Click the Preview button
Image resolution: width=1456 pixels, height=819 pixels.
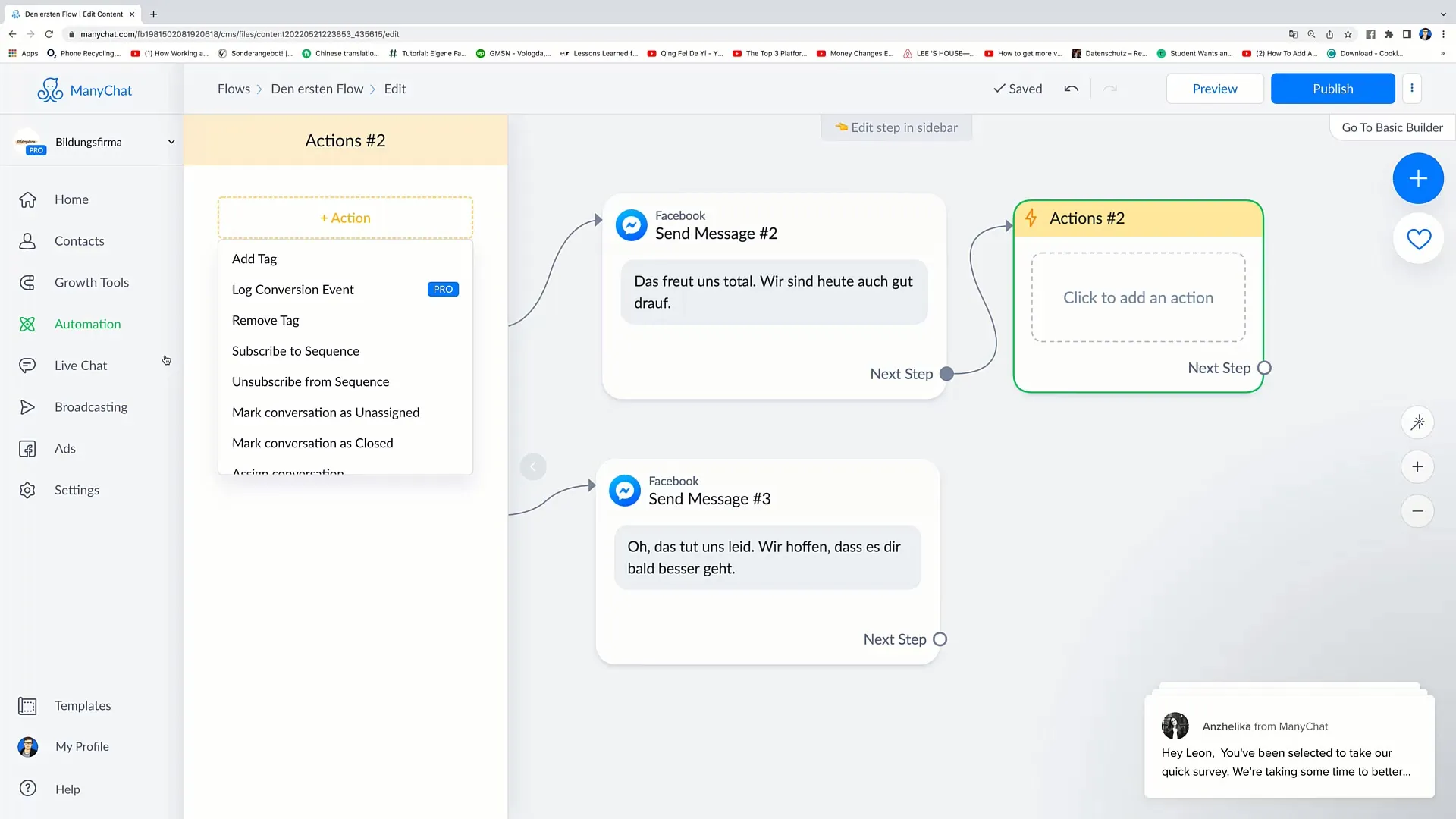coord(1214,88)
